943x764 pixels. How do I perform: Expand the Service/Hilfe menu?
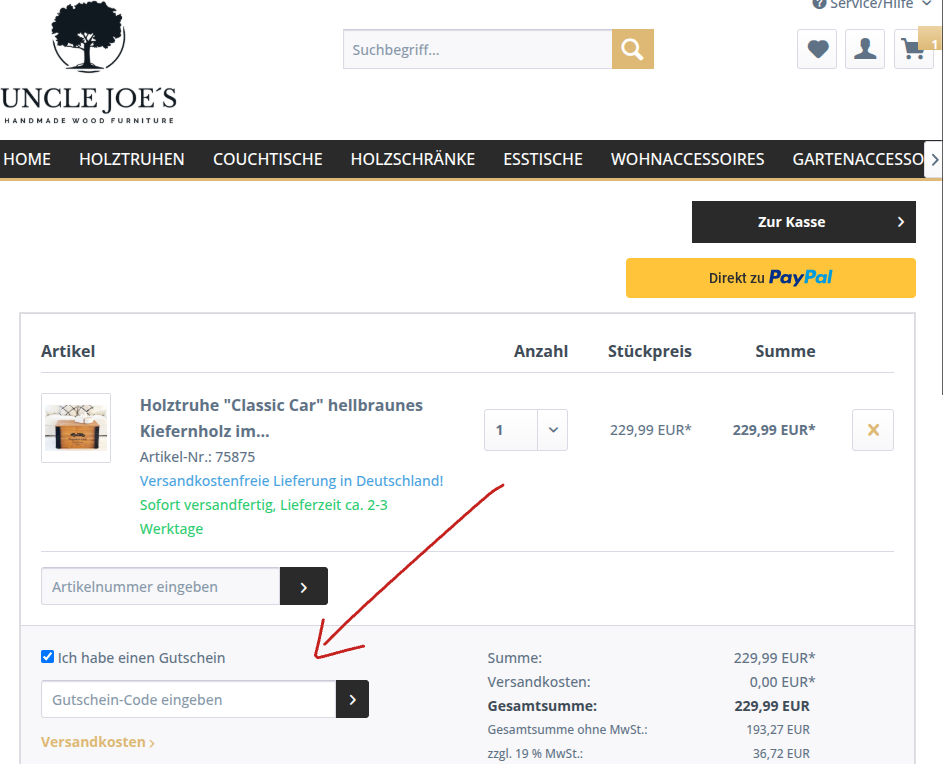pyautogui.click(x=871, y=4)
